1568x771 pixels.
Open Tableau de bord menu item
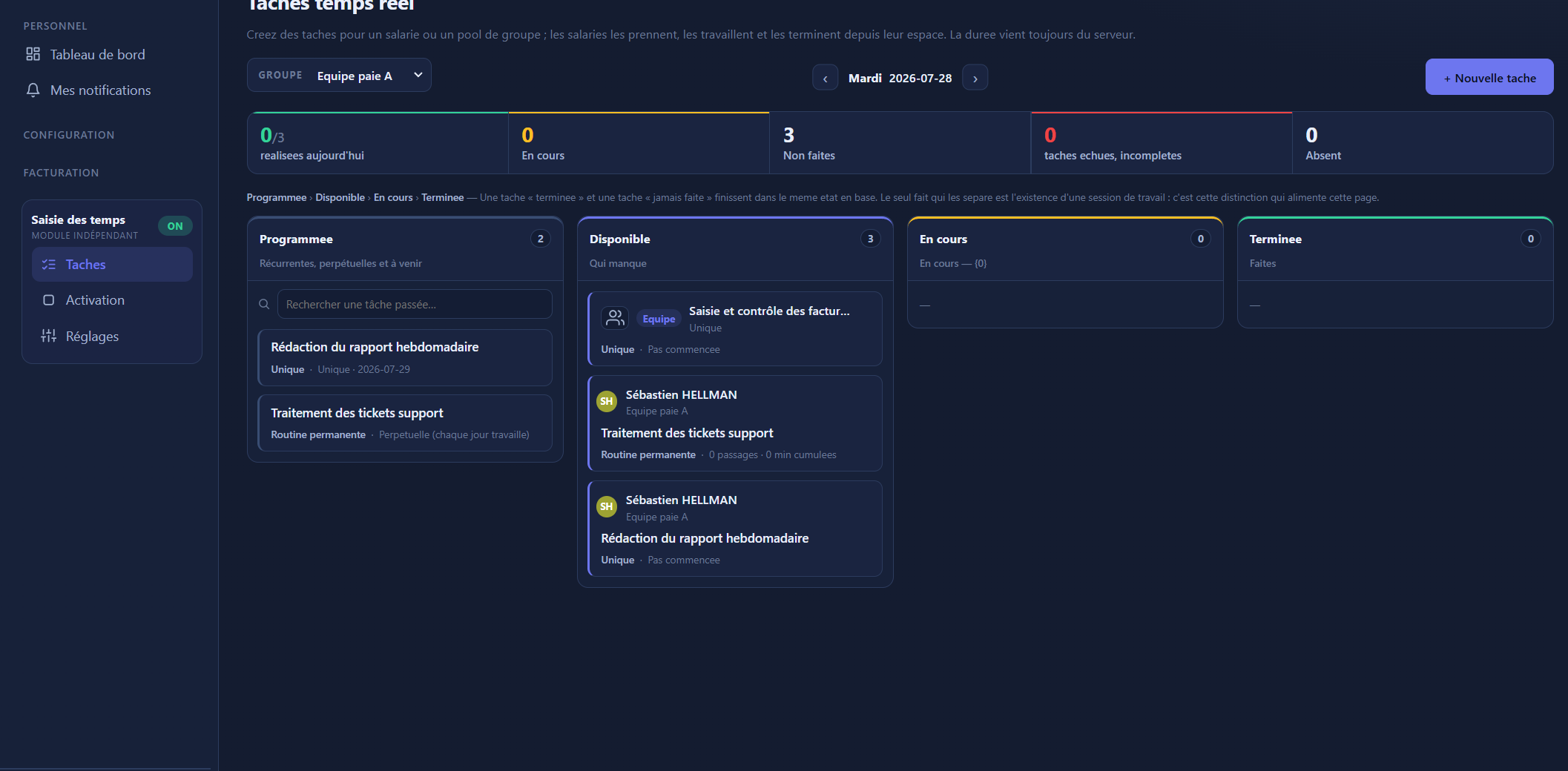click(98, 54)
